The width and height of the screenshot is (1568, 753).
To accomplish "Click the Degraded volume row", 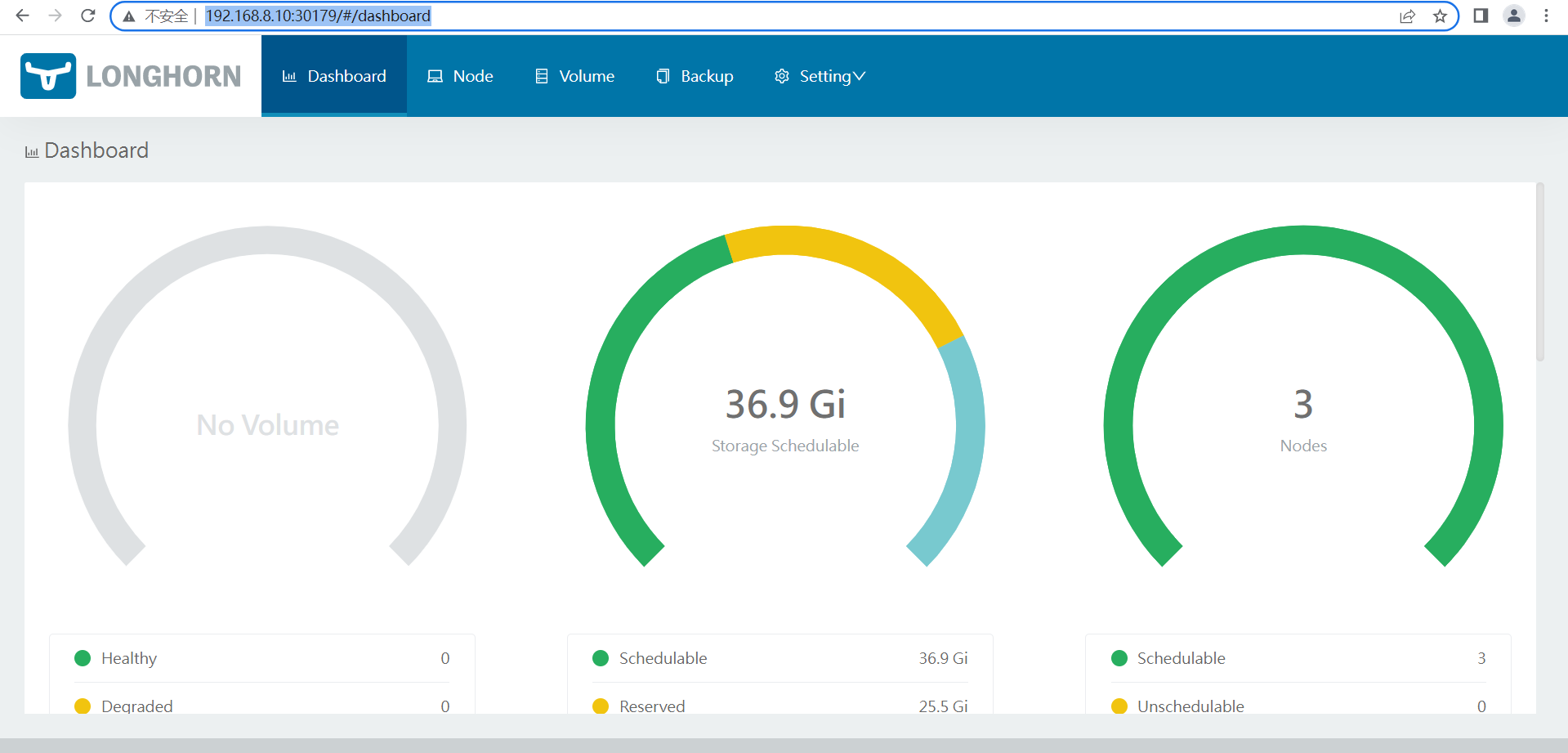I will pyautogui.click(x=262, y=706).
